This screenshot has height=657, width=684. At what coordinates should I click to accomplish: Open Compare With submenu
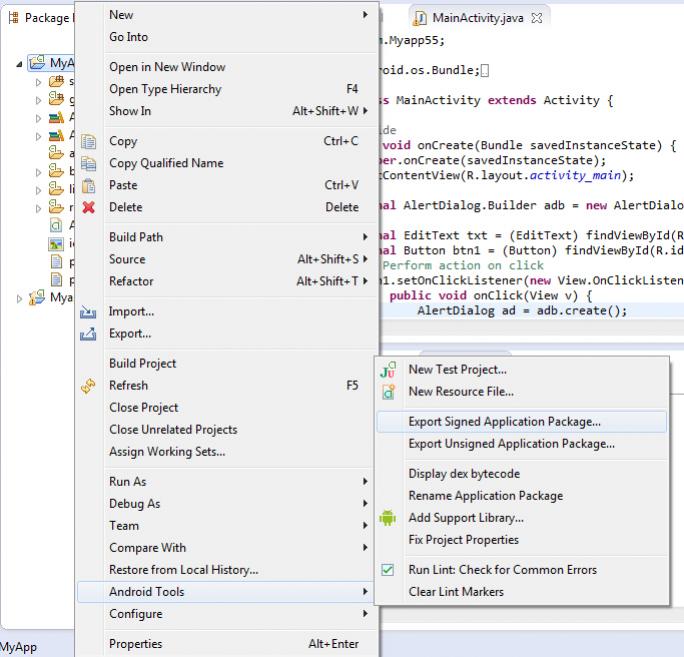click(x=226, y=548)
